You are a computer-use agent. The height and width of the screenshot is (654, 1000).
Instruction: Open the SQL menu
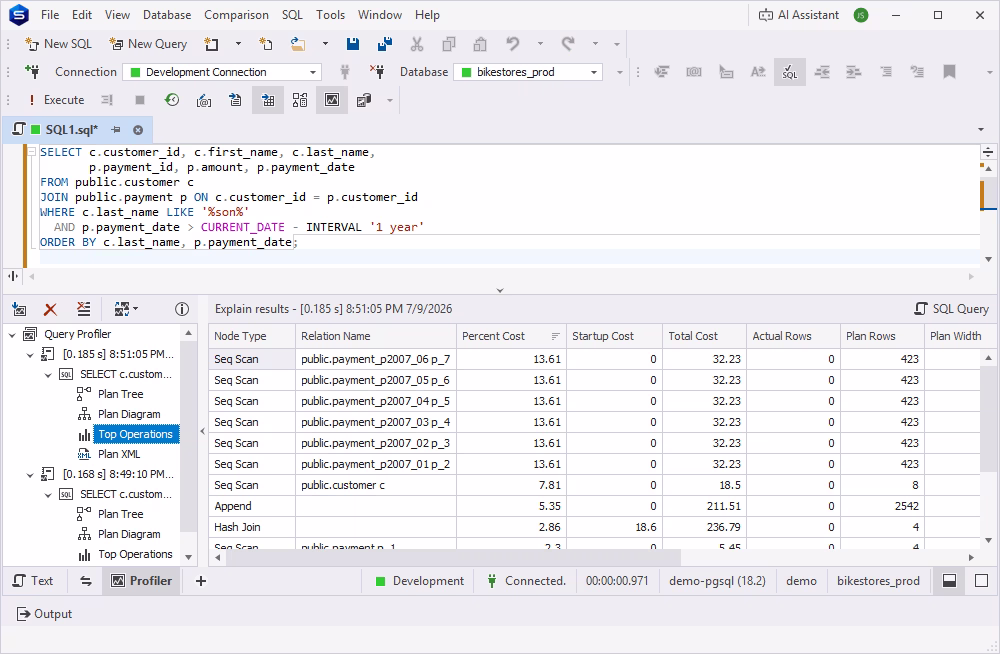coord(292,15)
